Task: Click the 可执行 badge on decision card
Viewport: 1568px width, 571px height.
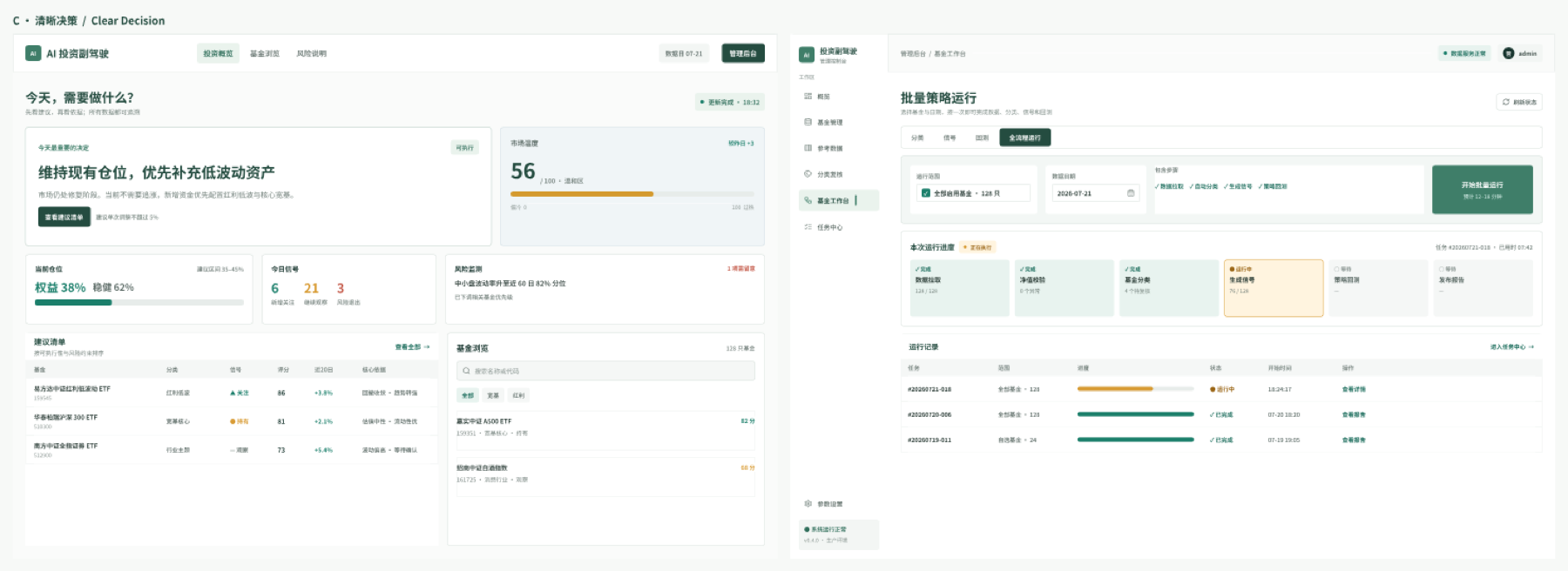Action: (x=465, y=147)
